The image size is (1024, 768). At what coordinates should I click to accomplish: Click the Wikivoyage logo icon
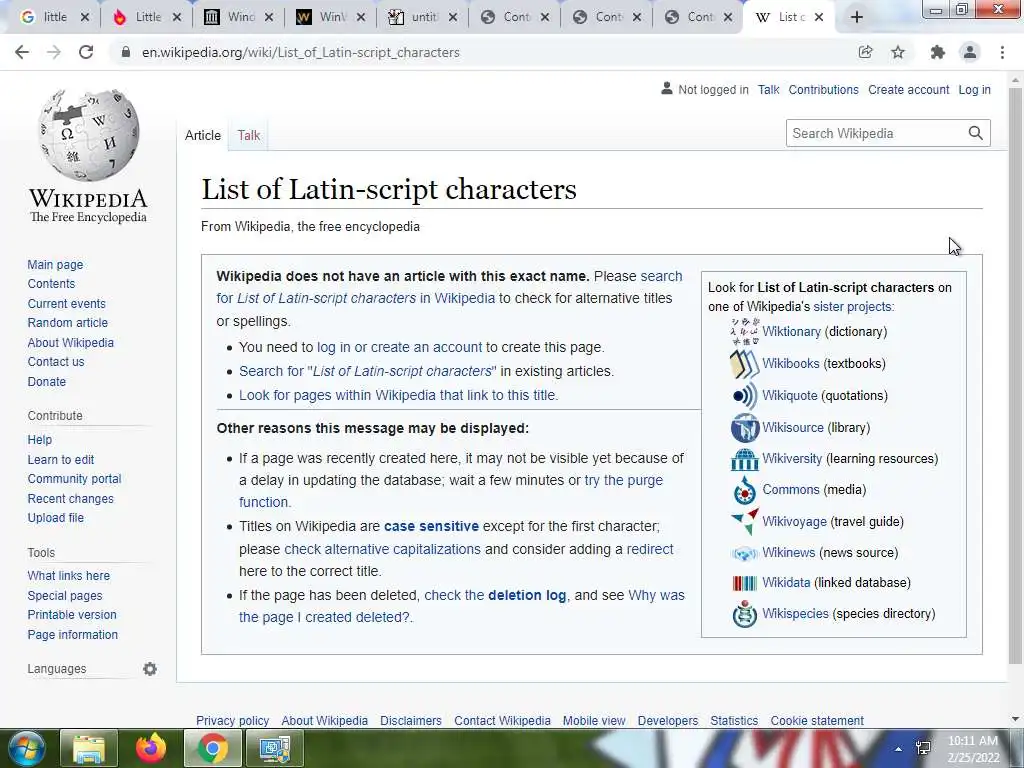point(744,521)
